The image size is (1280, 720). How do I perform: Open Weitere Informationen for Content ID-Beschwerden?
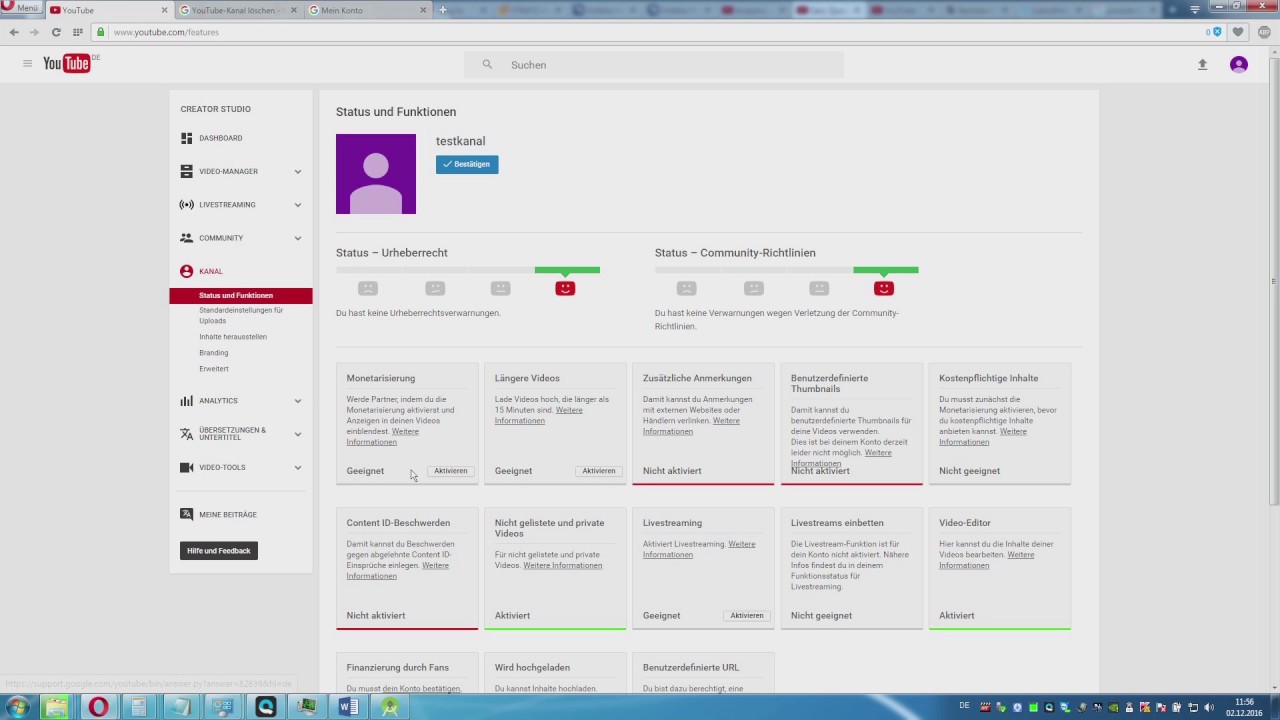(x=397, y=571)
